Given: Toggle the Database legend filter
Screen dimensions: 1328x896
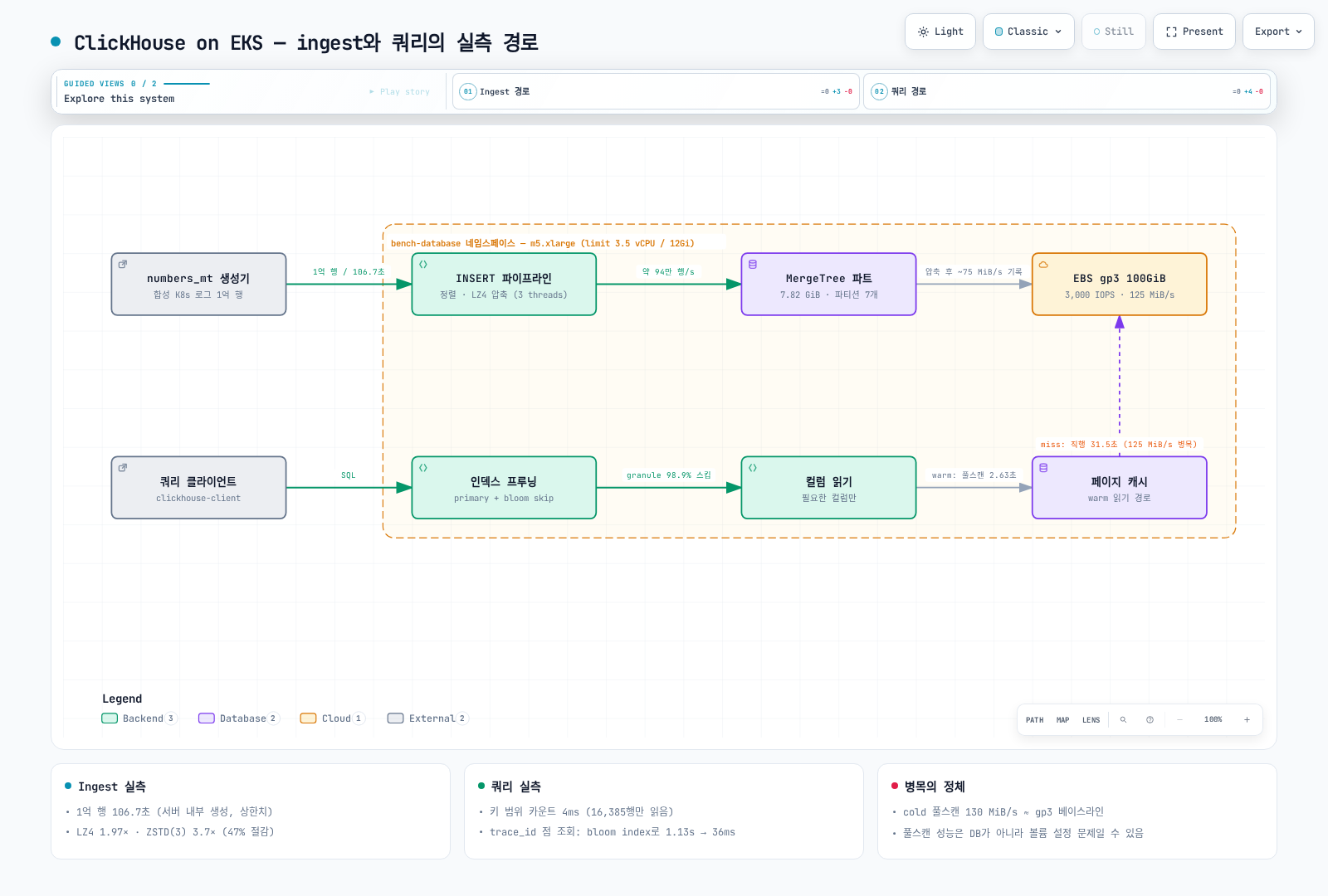Looking at the screenshot, I should click(239, 718).
